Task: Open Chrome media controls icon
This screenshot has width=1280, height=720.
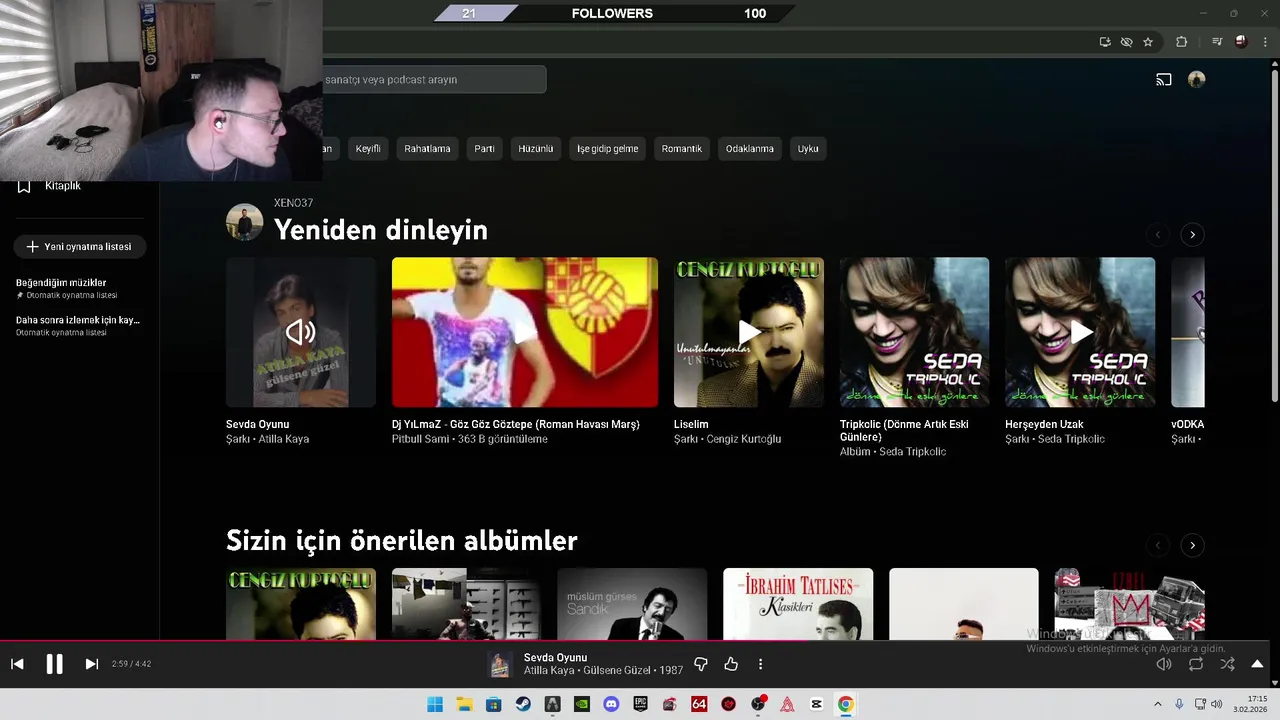Action: (1217, 42)
